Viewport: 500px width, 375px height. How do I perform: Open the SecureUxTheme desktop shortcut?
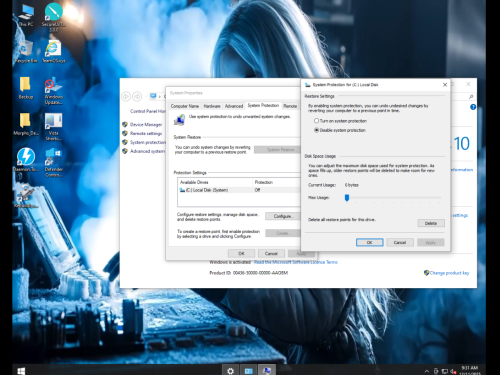tap(54, 17)
